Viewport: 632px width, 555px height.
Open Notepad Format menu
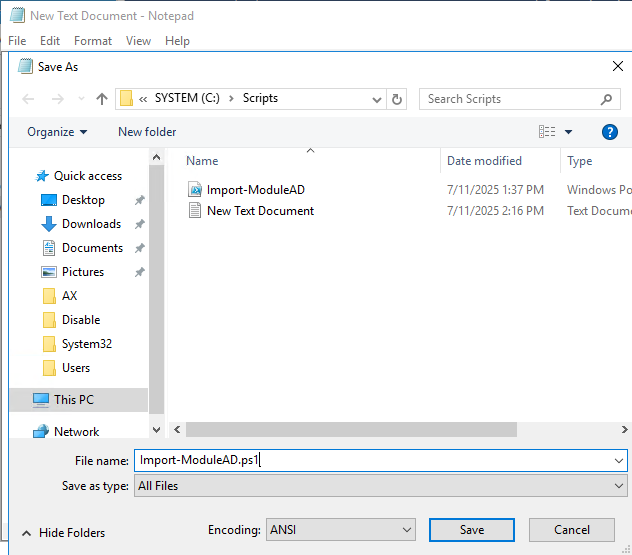[93, 41]
